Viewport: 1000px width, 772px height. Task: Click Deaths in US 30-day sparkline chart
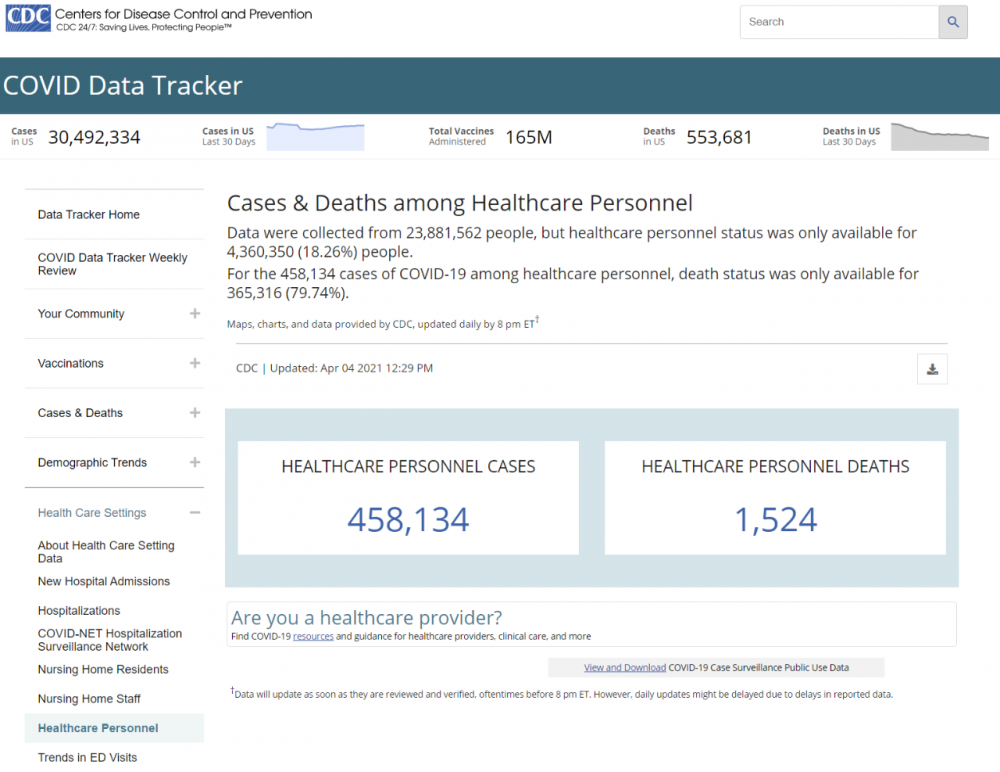[x=939, y=137]
